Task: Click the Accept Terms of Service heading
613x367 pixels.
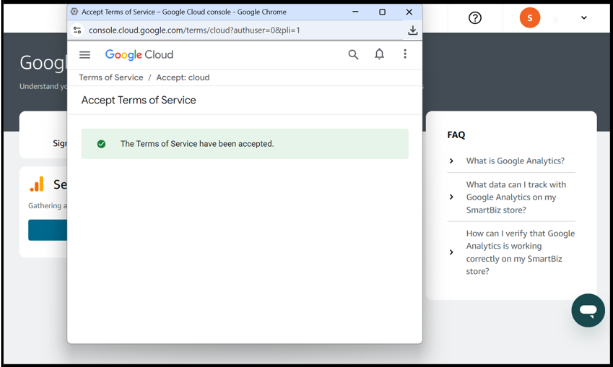Action: [x=138, y=100]
